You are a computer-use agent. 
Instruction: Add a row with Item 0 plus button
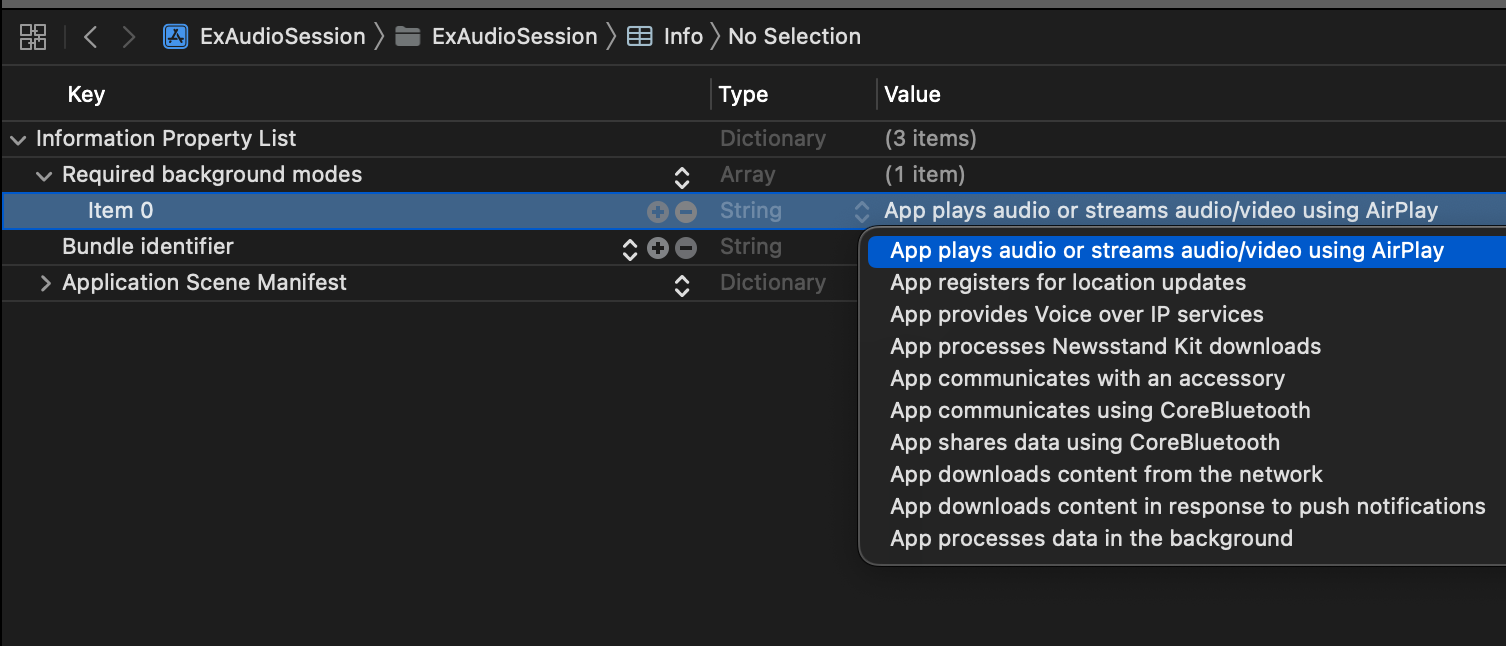point(657,212)
